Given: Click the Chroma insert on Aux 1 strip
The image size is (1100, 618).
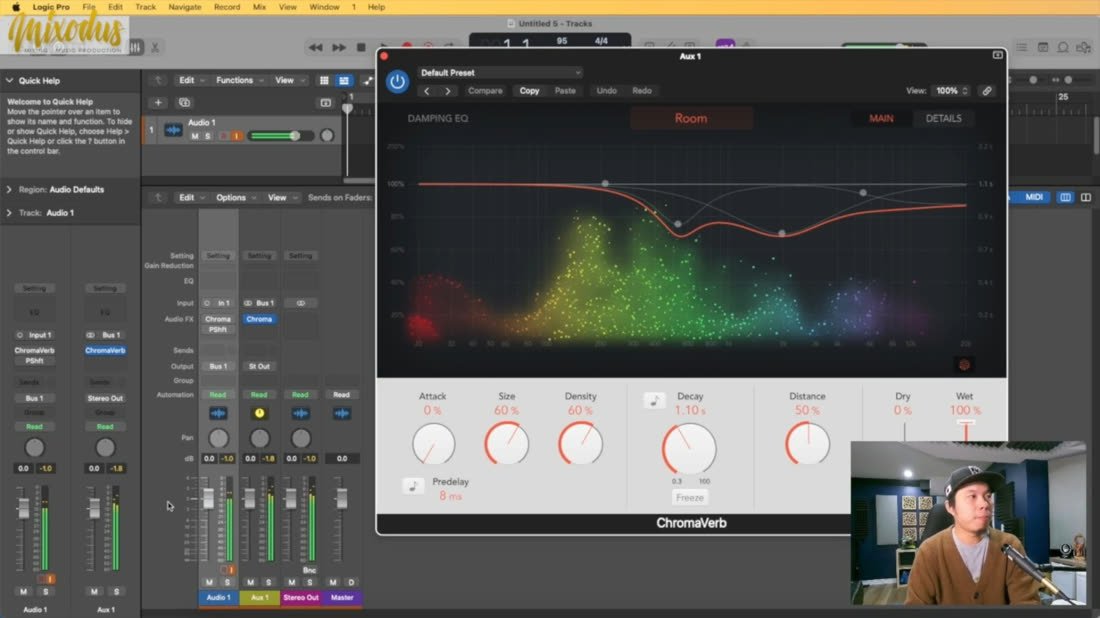Looking at the screenshot, I should point(259,319).
